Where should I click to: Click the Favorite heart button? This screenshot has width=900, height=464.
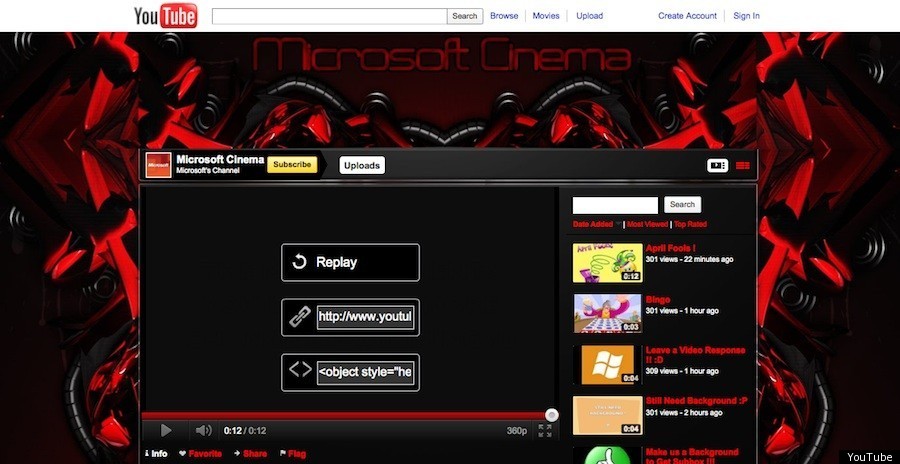pyautogui.click(x=200, y=454)
